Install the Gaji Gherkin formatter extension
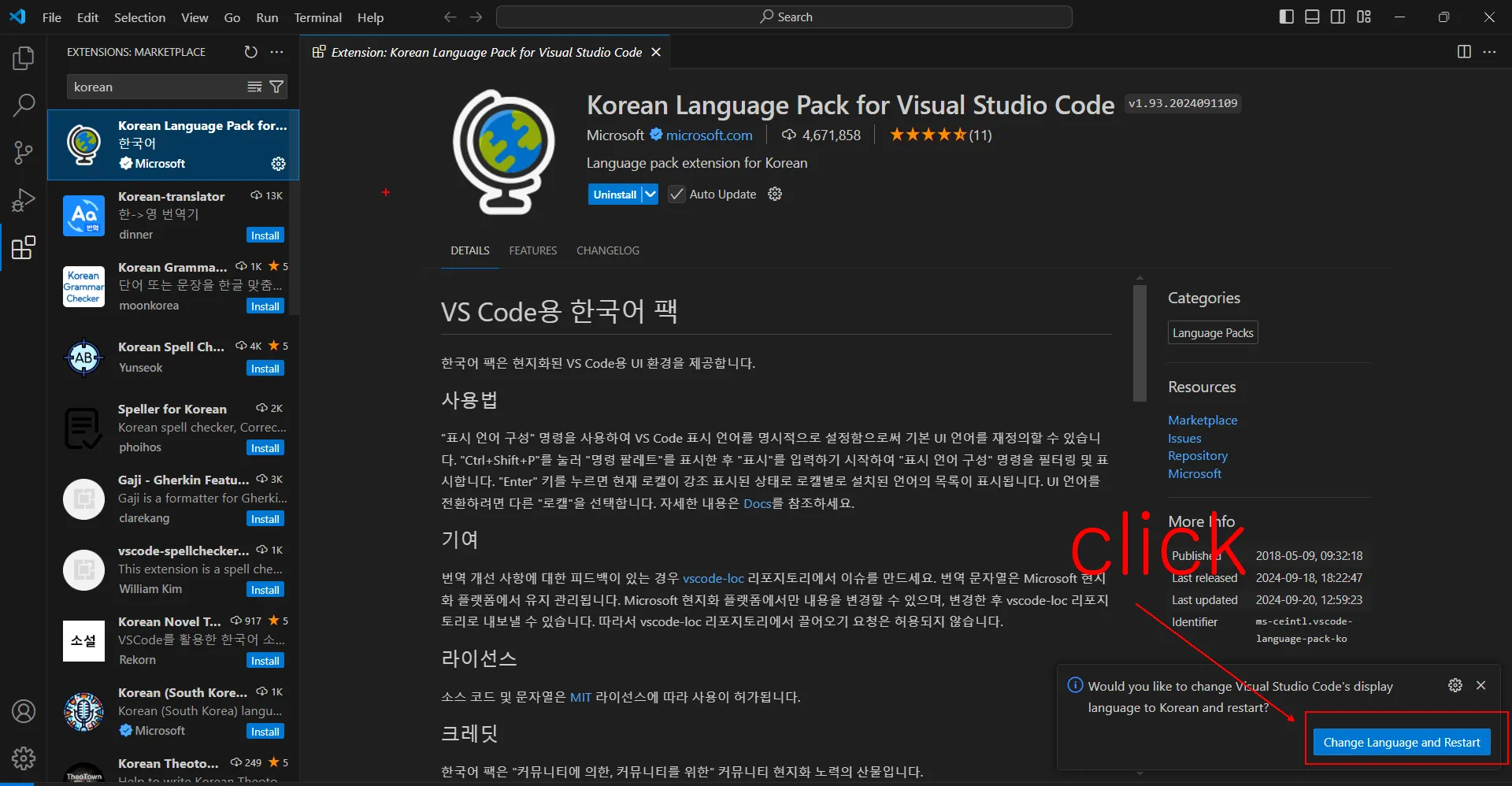 click(x=265, y=519)
